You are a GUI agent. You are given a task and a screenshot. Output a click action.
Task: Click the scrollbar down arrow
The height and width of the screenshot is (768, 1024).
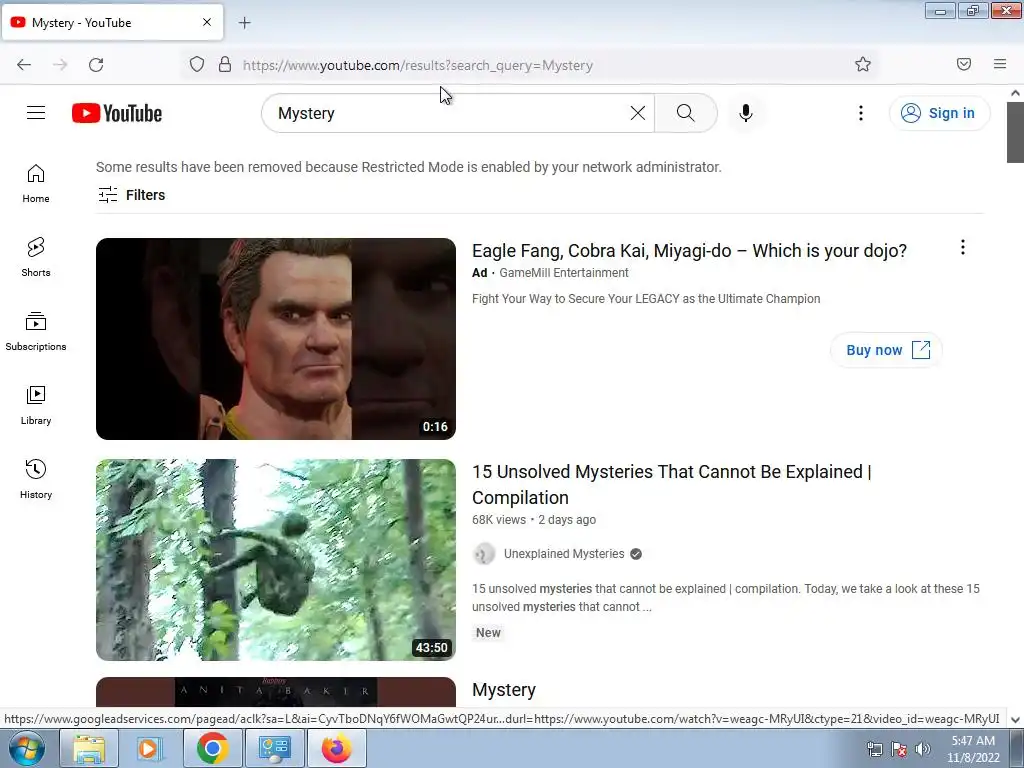coord(1015,720)
